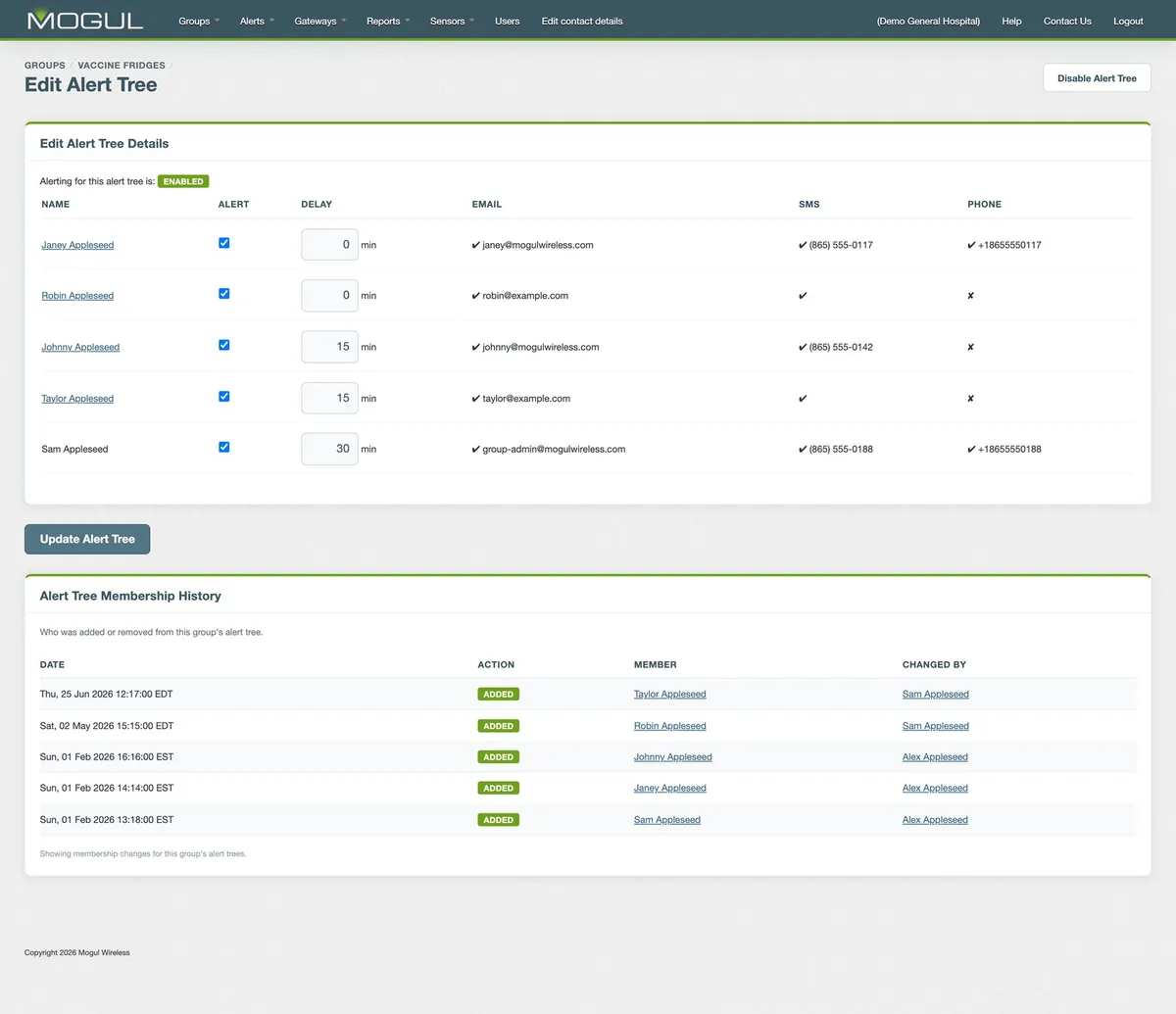Screen dimensions: 1176x1014
Task: Open Sam Appleseed Changed By link for 25 Jun
Action: point(935,695)
